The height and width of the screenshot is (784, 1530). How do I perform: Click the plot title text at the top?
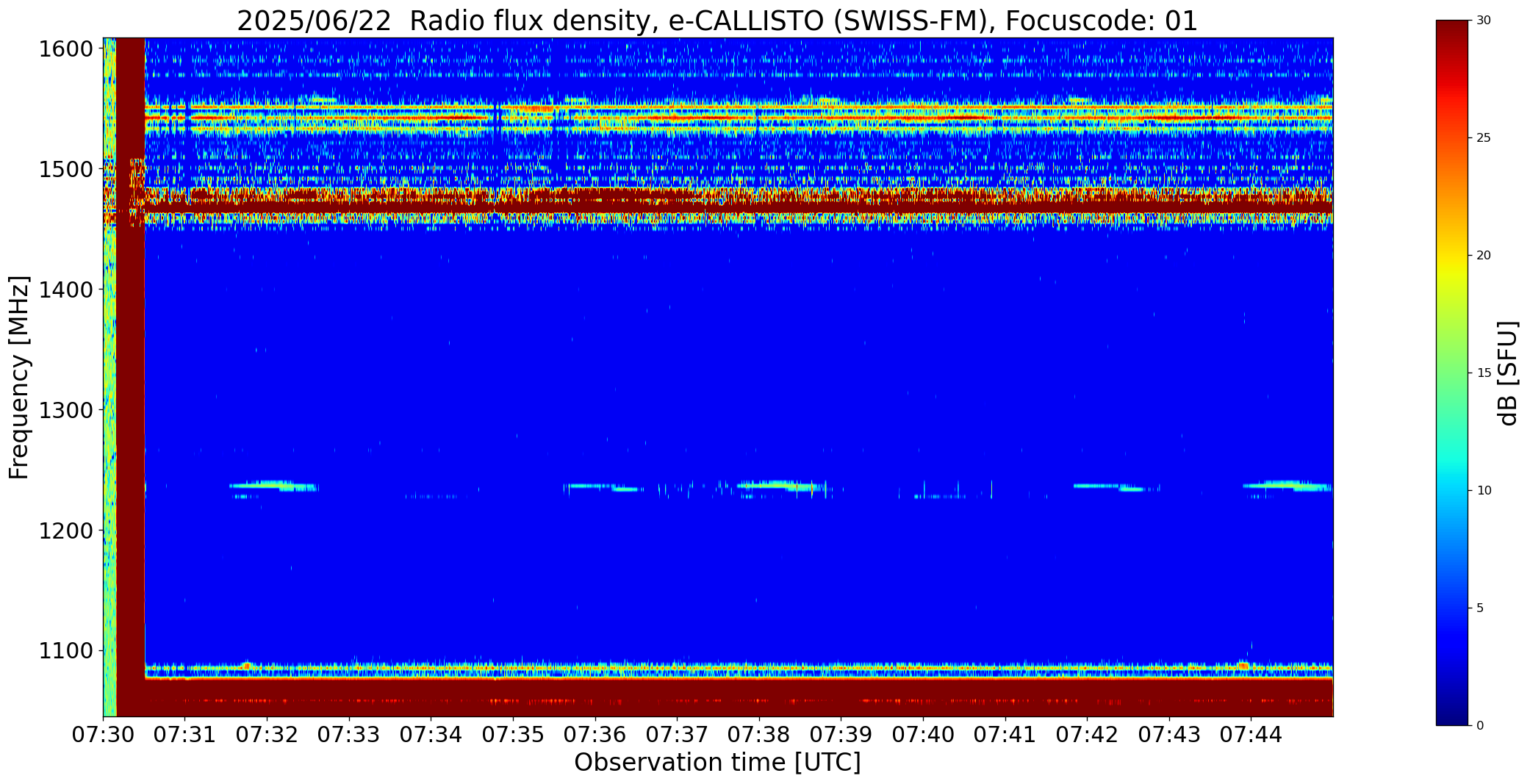pyautogui.click(x=717, y=21)
